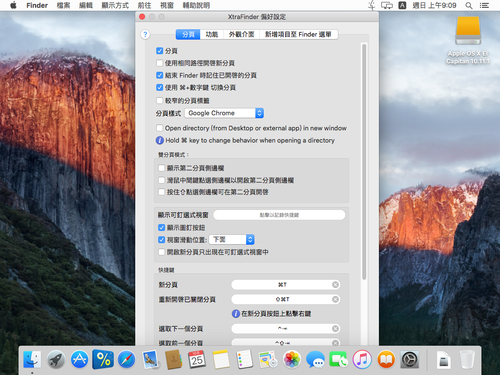Toggle the 分頁 checkbox

click(160, 51)
